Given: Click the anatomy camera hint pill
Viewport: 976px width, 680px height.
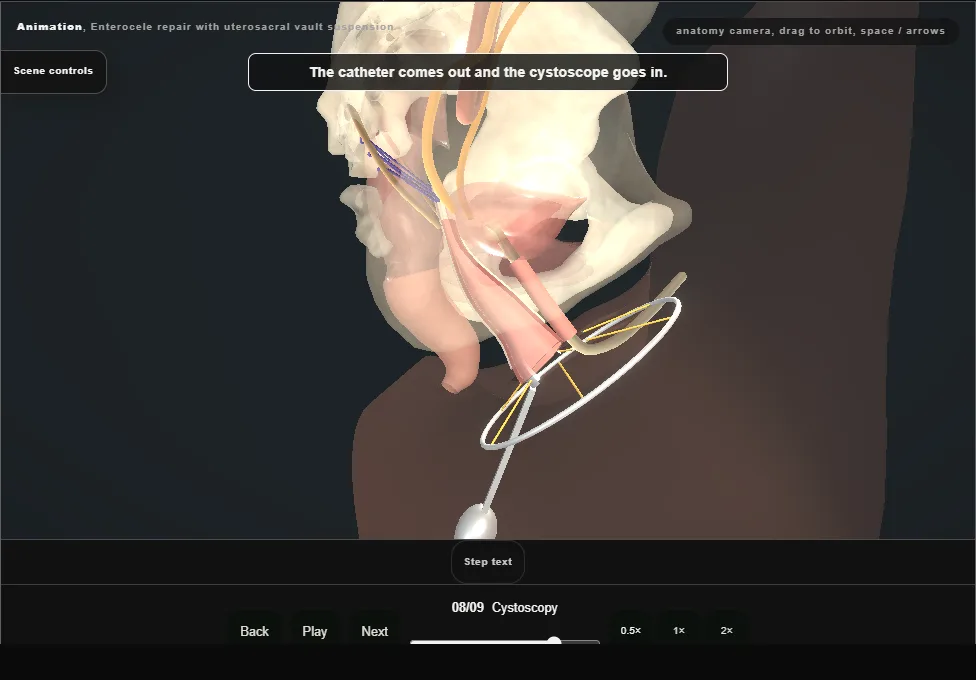Looking at the screenshot, I should click(x=810, y=31).
